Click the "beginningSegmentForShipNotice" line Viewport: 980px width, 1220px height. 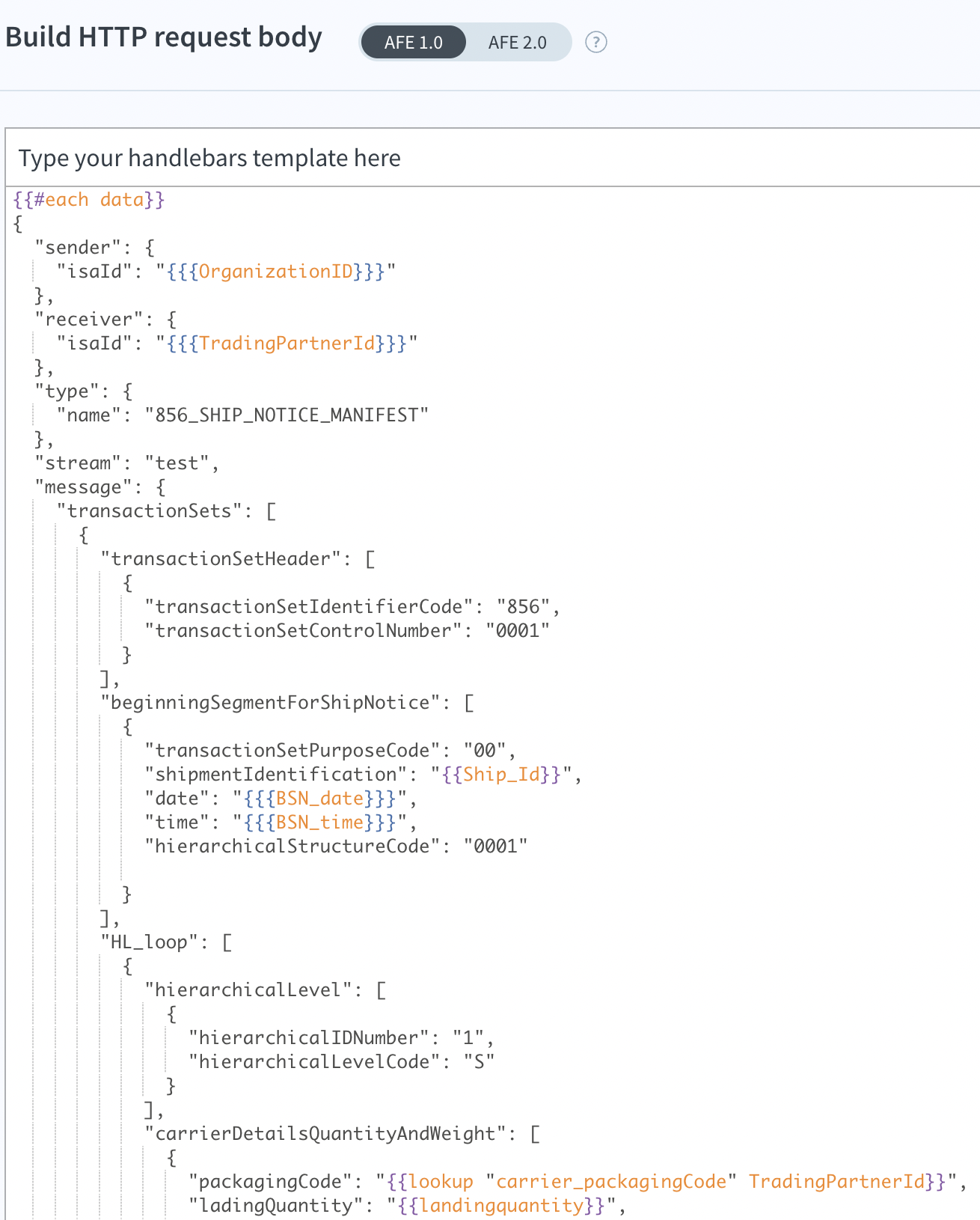(x=287, y=703)
